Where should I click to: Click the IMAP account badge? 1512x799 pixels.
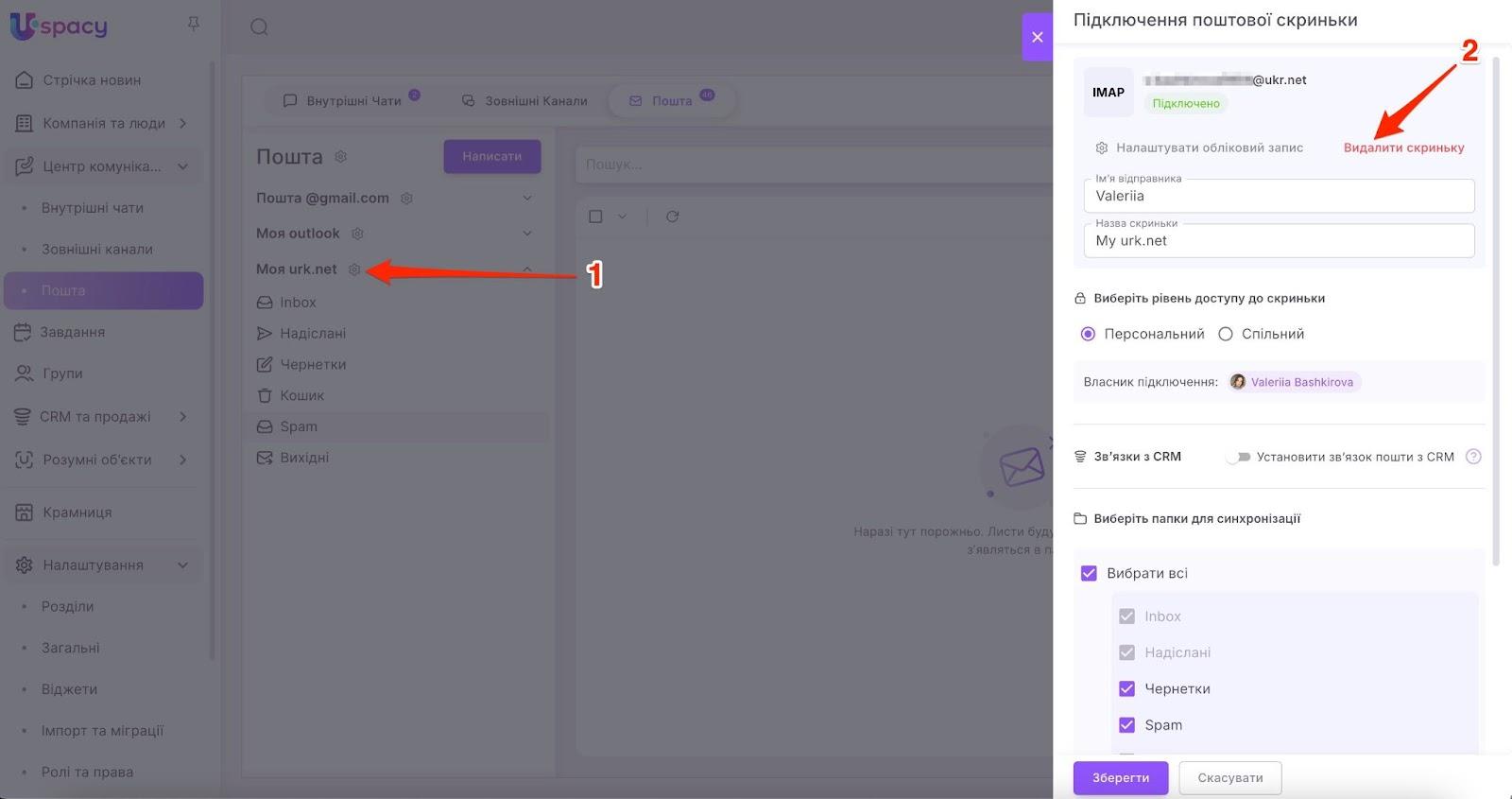point(1108,92)
